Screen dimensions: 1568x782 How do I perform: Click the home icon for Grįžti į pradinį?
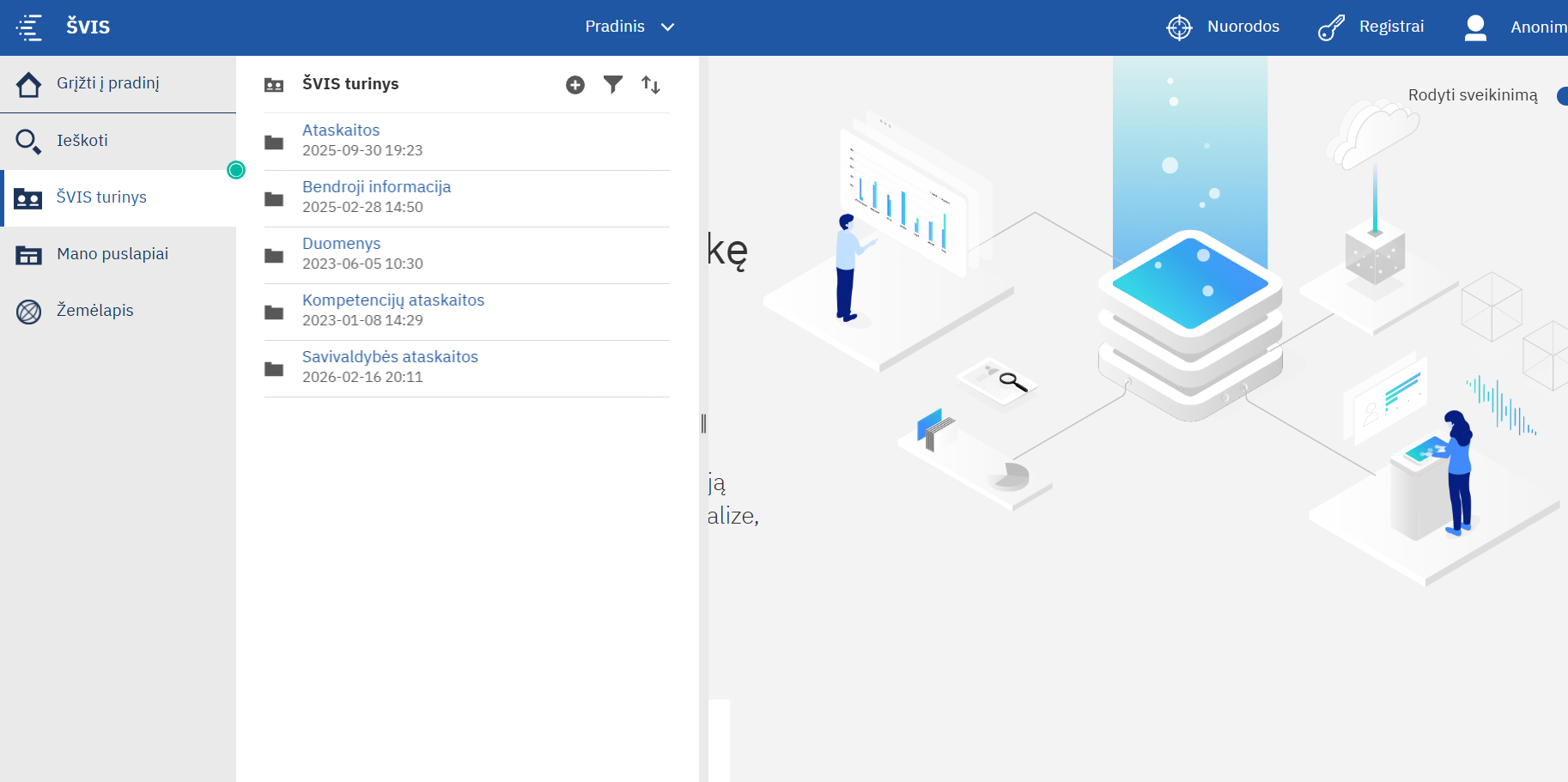click(28, 84)
